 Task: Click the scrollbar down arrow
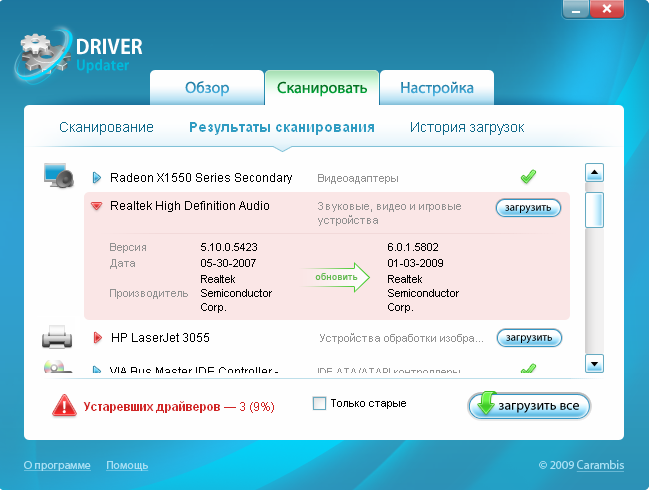click(x=594, y=363)
